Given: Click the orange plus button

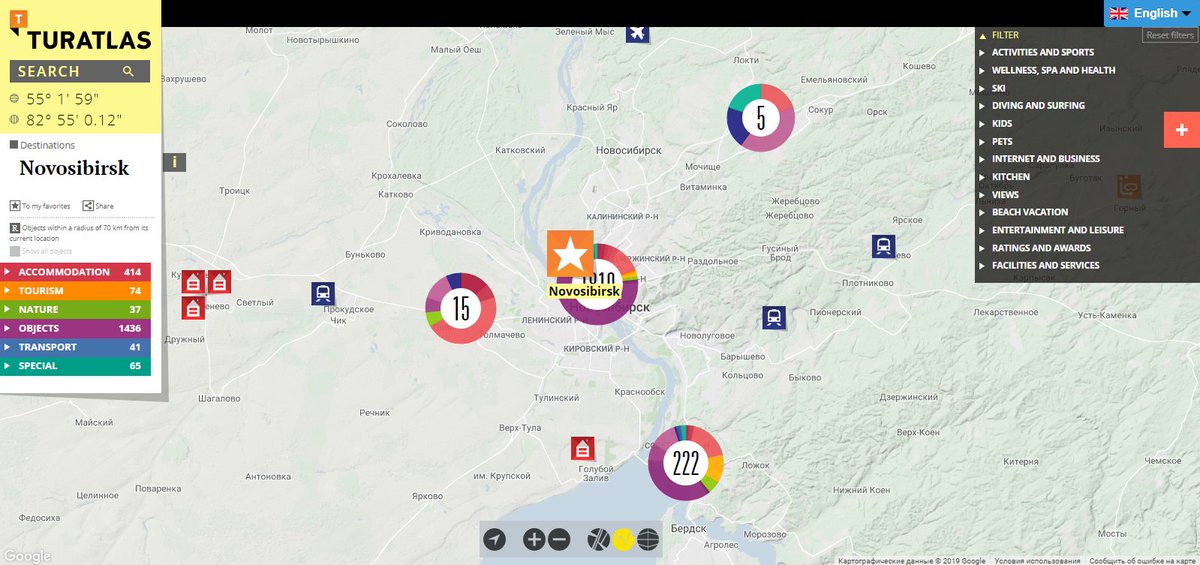Looking at the screenshot, I should coord(1182,130).
